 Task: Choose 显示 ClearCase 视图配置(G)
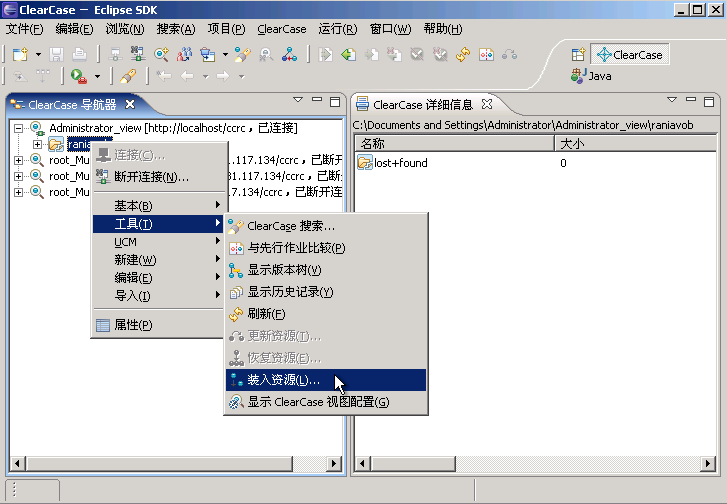tap(325, 402)
